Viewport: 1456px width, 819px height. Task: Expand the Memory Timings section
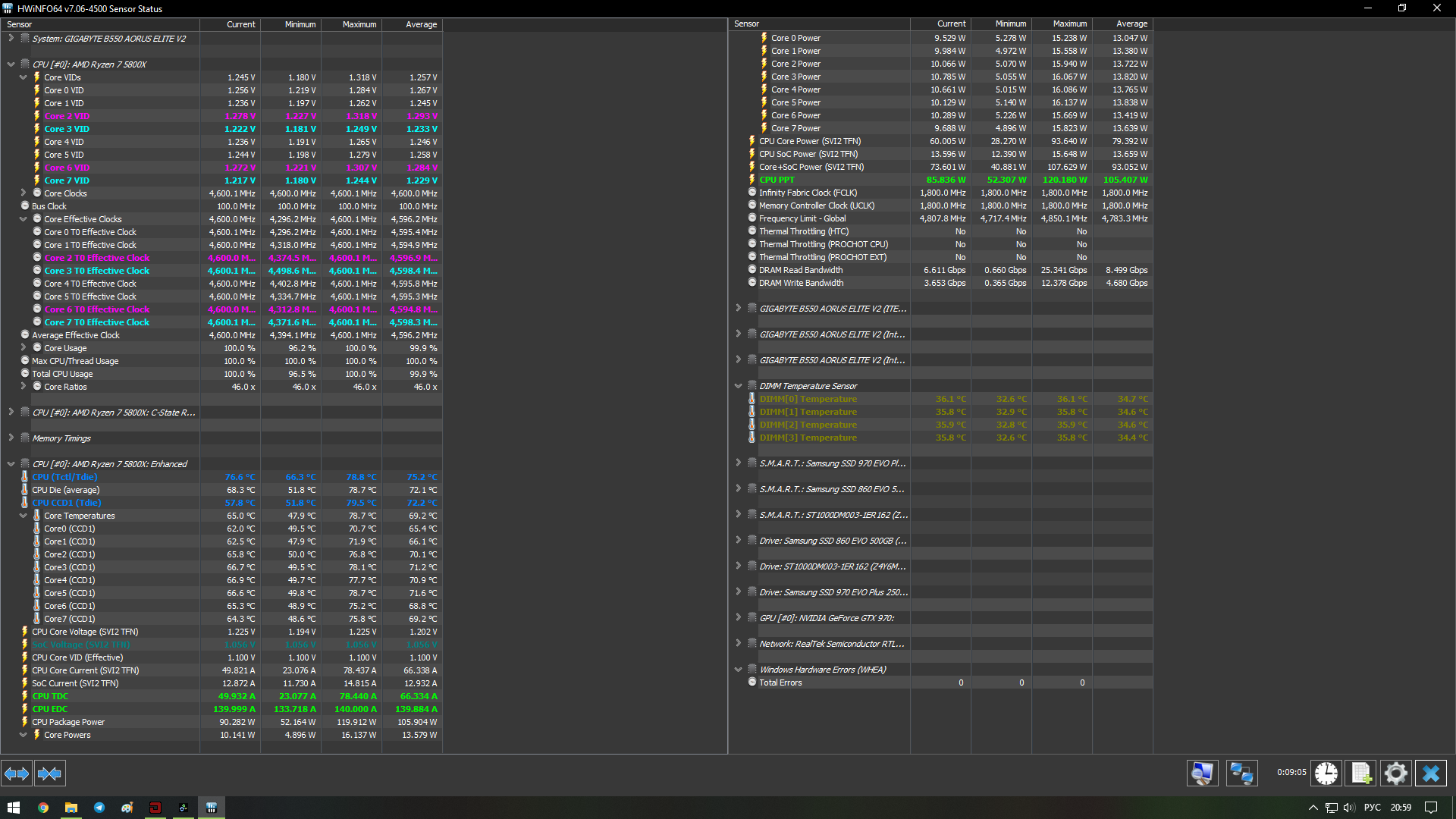click(11, 438)
